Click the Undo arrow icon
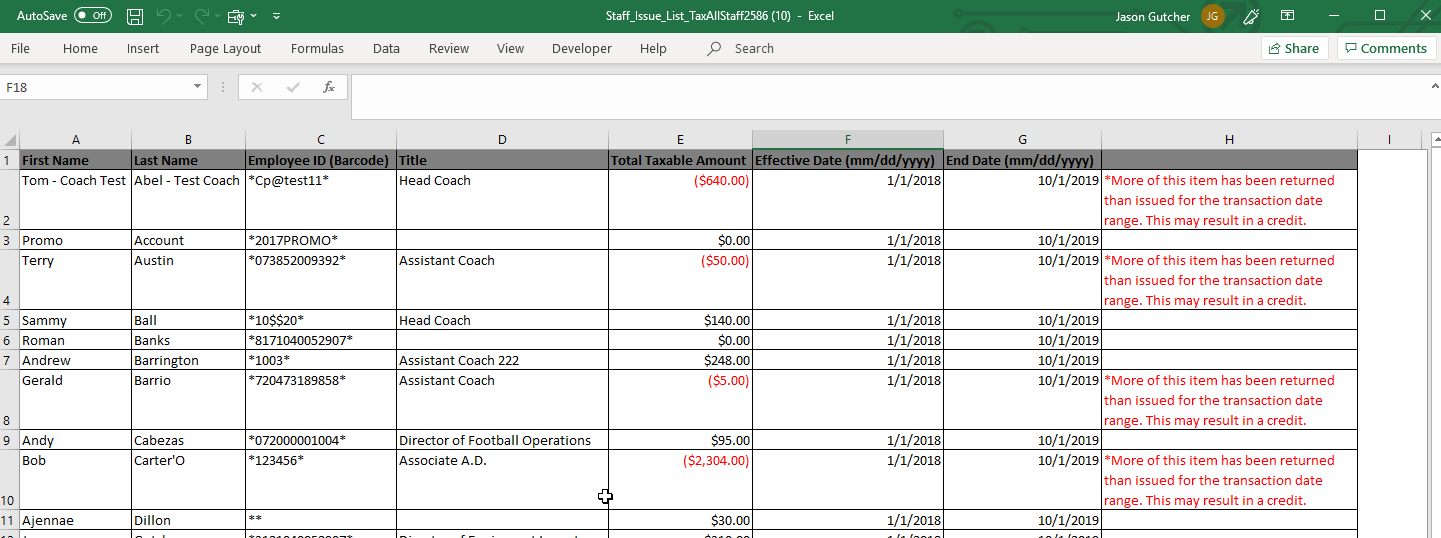This screenshot has height=538, width=1441. point(164,16)
